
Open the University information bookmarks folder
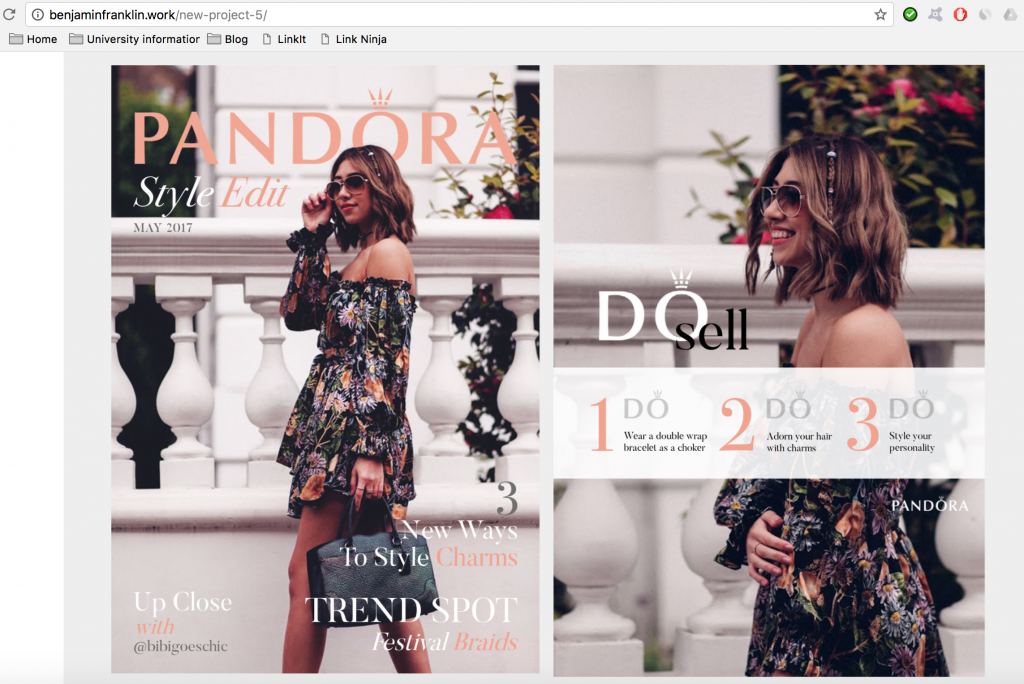click(135, 39)
